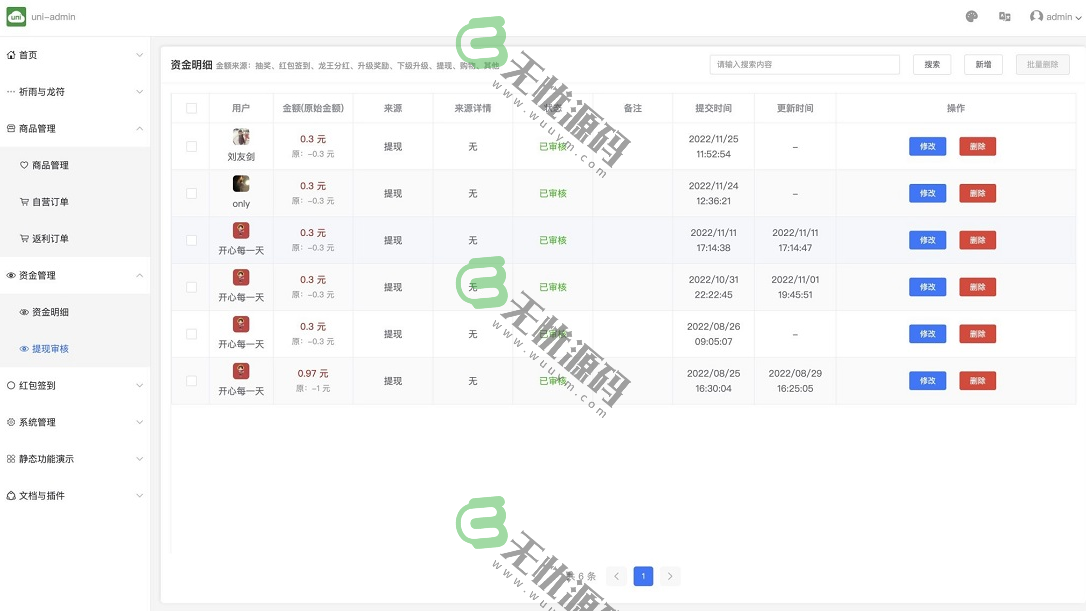
Task: Click the 商品管理 shopping-bag icon
Action: pyautogui.click(x=9, y=128)
